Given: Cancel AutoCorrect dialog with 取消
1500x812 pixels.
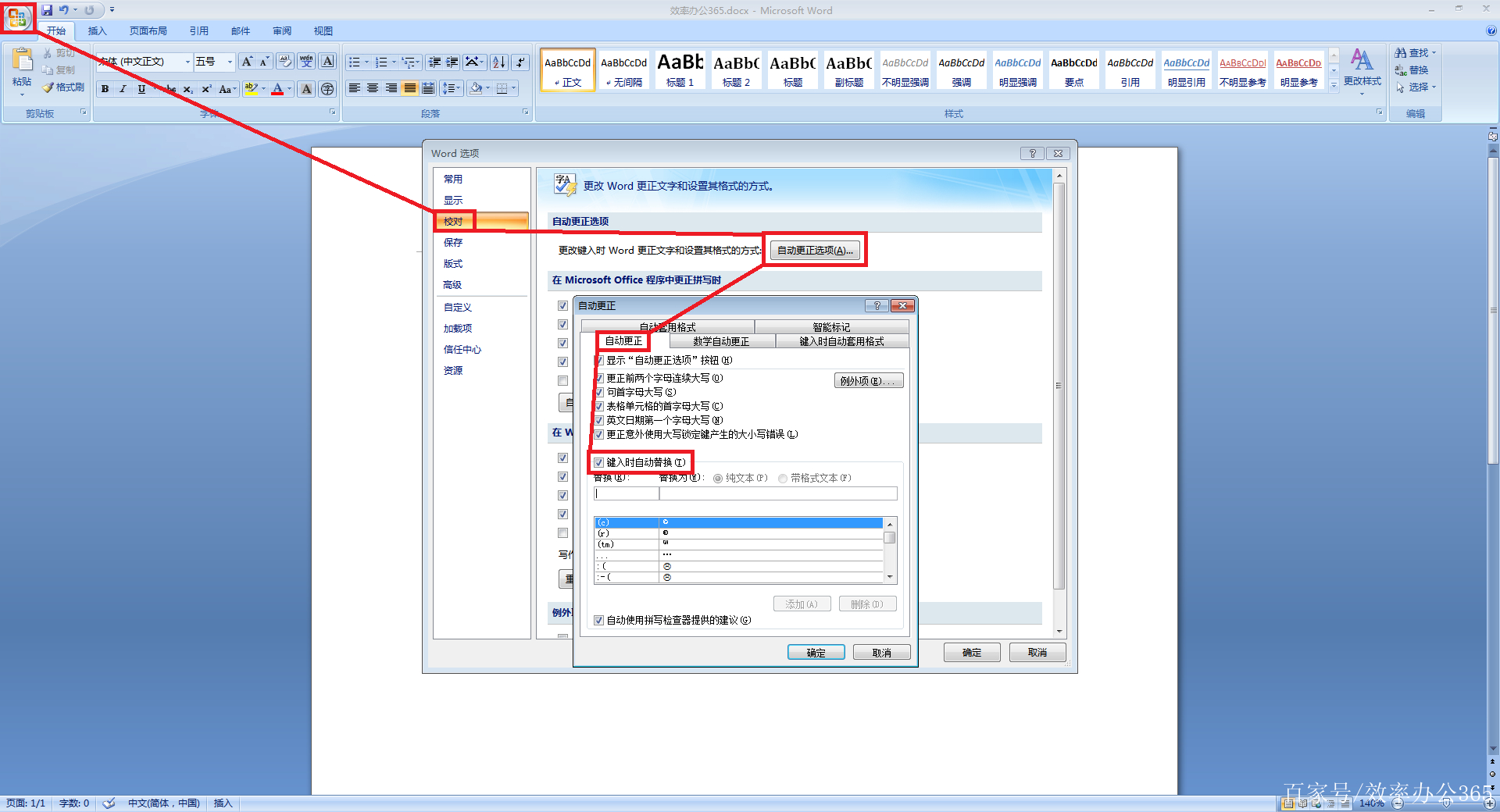Looking at the screenshot, I should [881, 653].
